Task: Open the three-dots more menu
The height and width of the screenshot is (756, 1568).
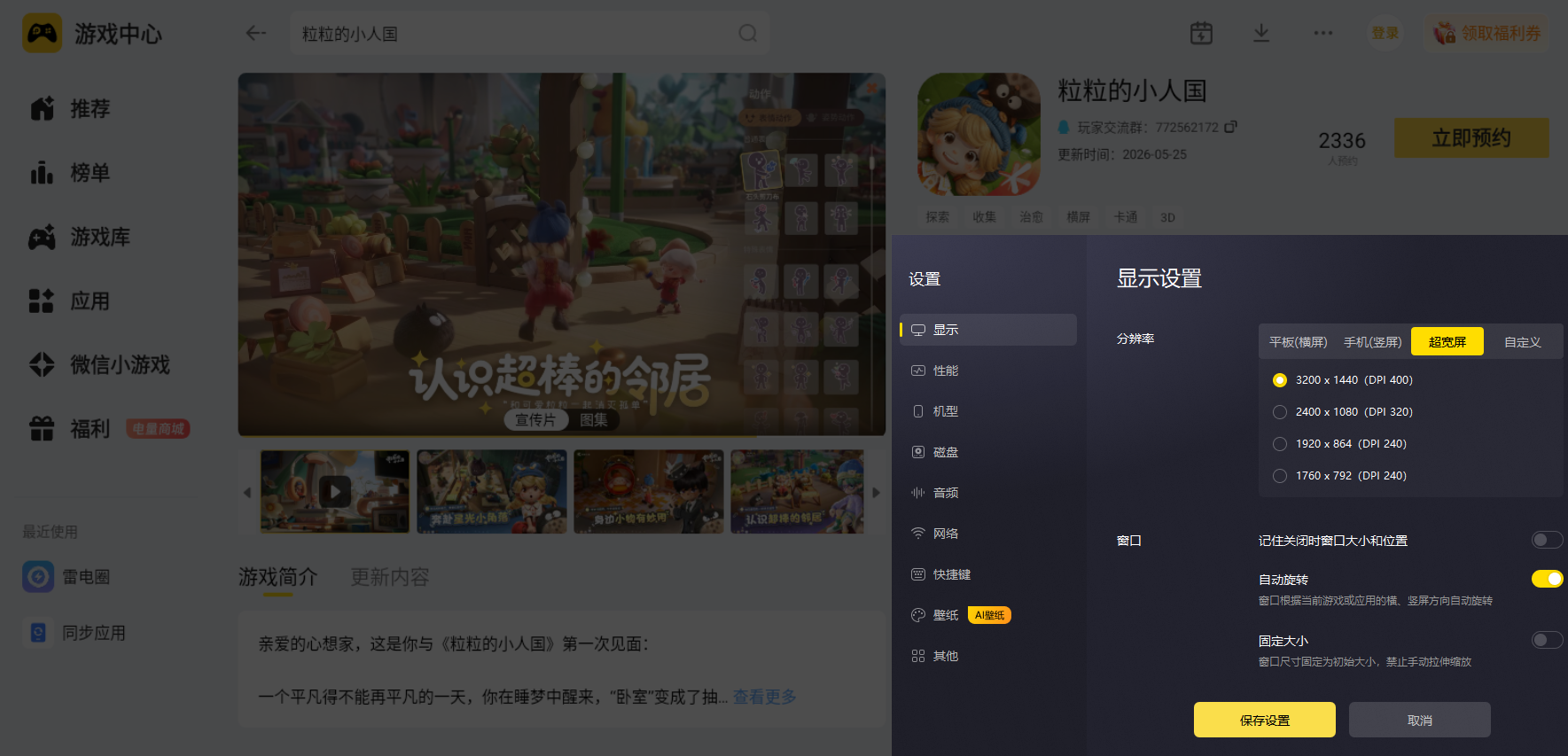Action: [1323, 34]
